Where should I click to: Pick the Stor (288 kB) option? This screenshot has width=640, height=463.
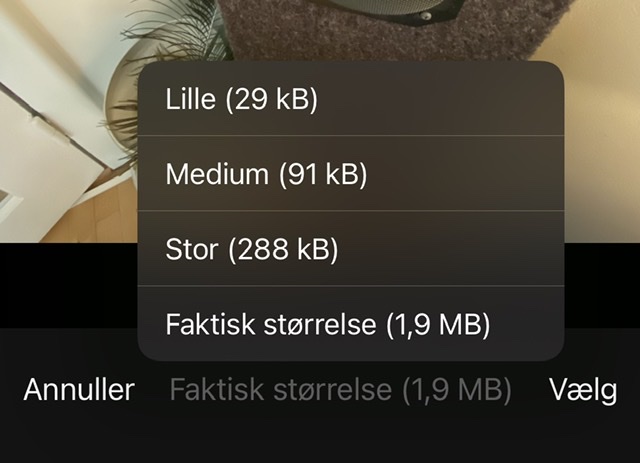point(351,249)
